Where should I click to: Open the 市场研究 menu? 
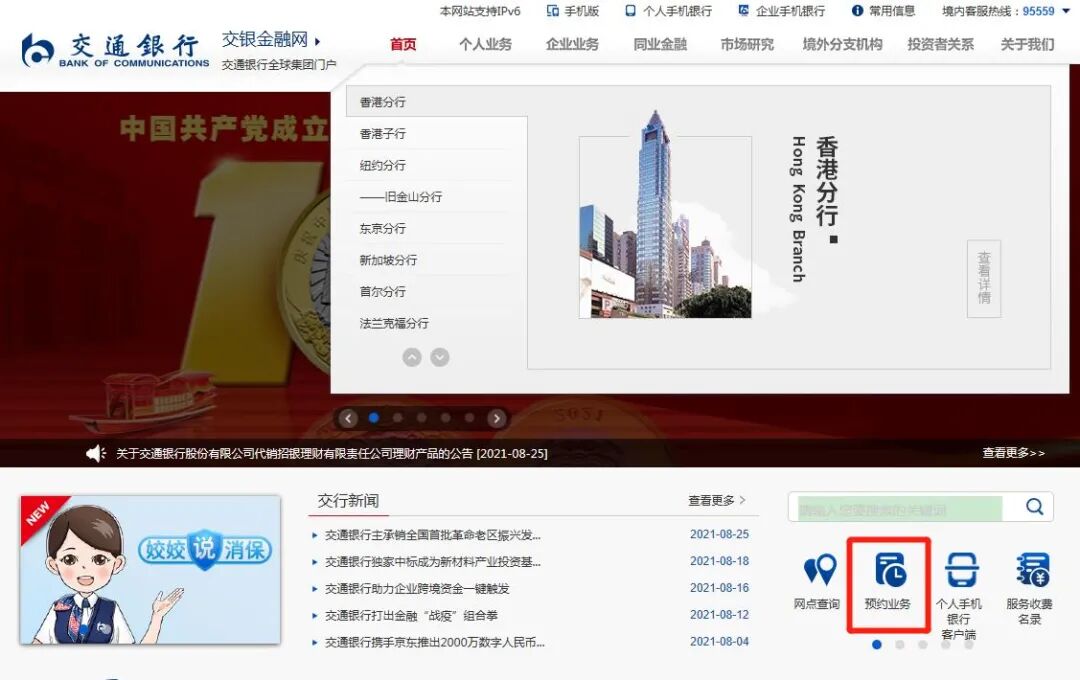pyautogui.click(x=747, y=45)
